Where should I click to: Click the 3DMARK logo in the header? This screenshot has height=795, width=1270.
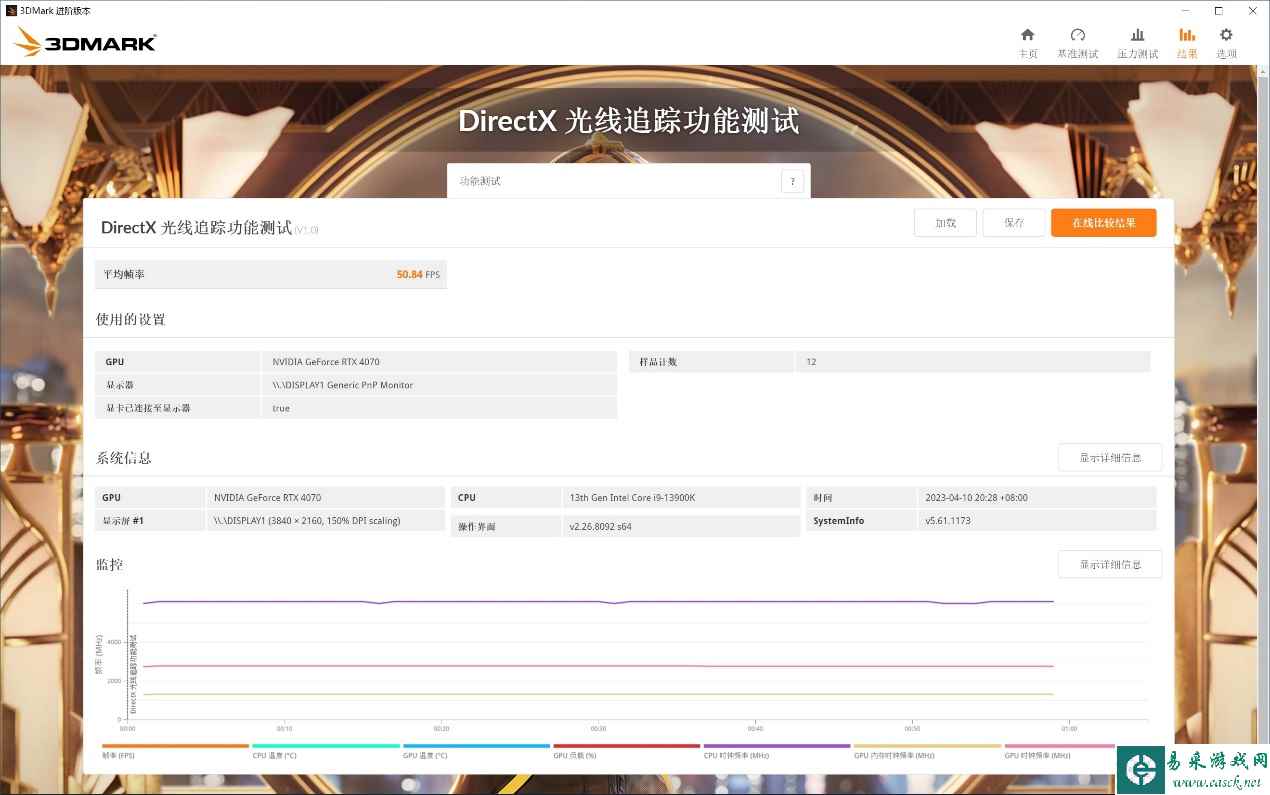pos(85,42)
